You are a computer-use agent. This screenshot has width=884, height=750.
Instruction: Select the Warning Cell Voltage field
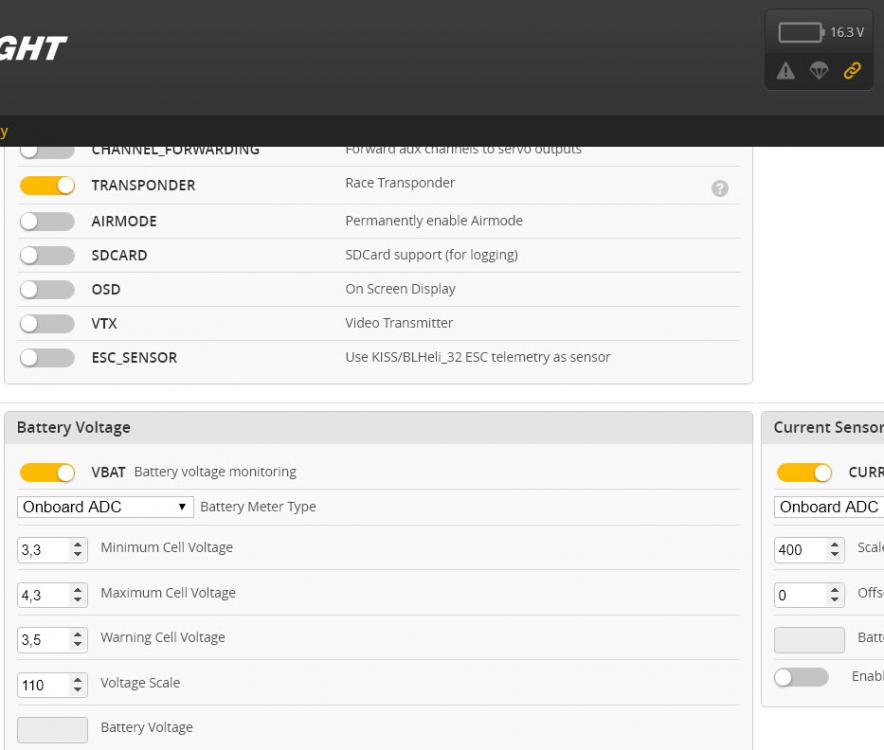(x=43, y=639)
